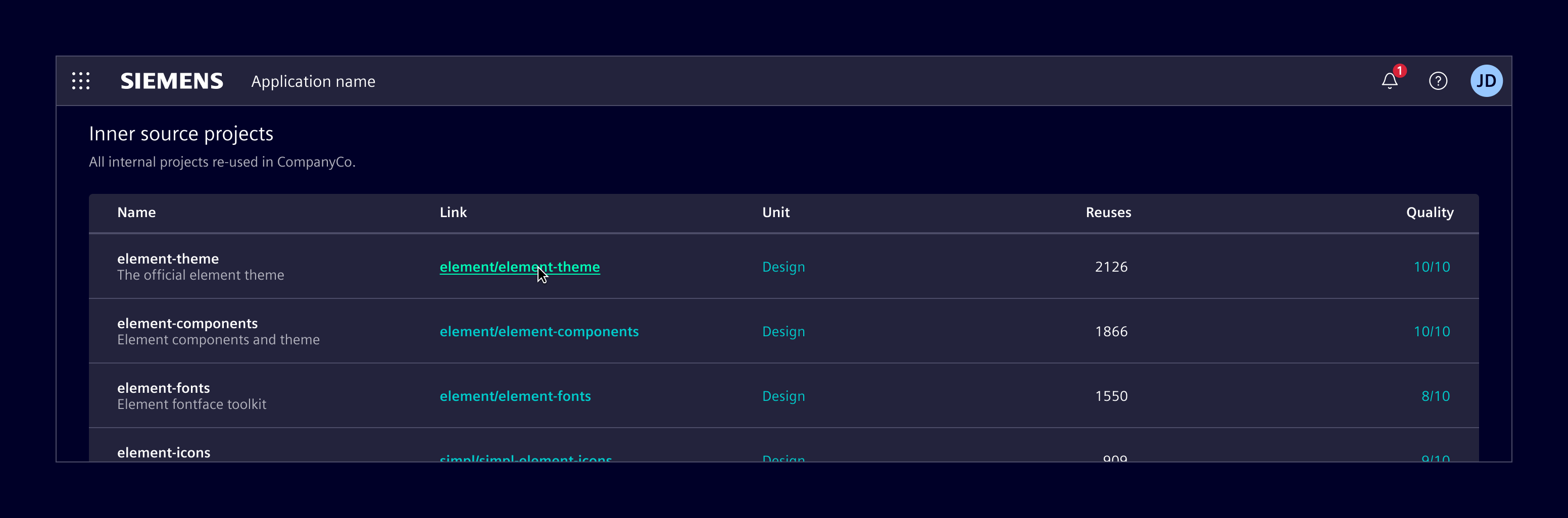Click Design unit in element-theme row
This screenshot has width=1568, height=518.
click(783, 267)
